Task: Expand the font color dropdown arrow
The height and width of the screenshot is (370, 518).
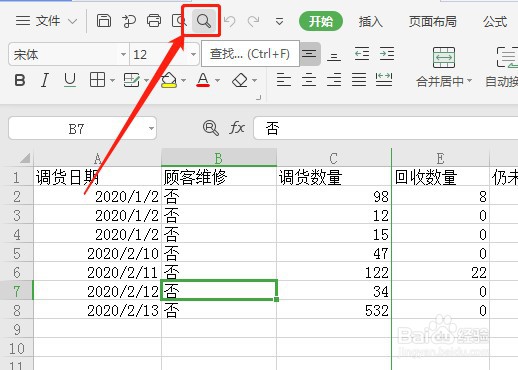Action: (x=218, y=80)
